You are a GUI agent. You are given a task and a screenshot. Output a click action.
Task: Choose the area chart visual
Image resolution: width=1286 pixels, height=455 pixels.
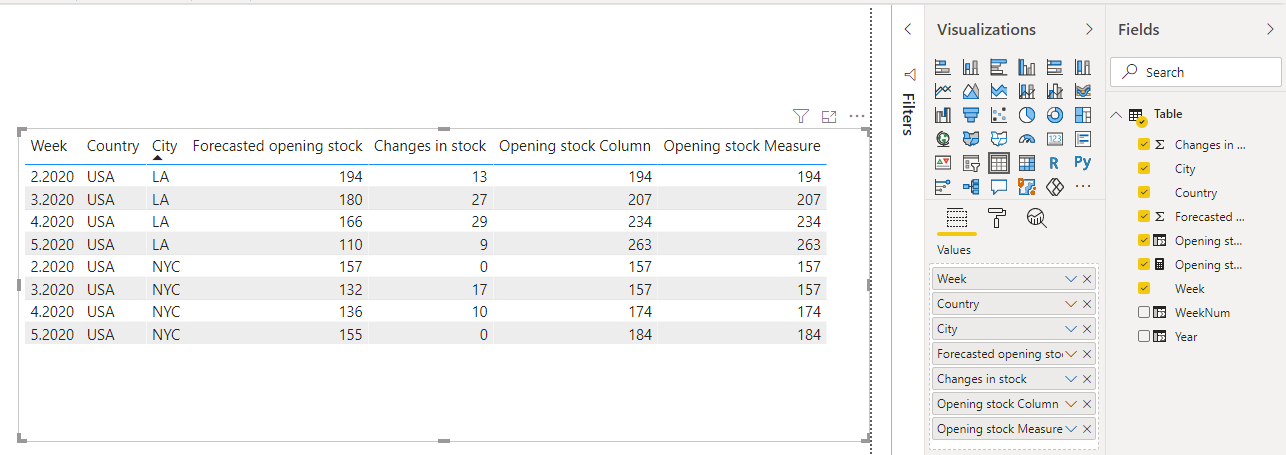(970, 91)
